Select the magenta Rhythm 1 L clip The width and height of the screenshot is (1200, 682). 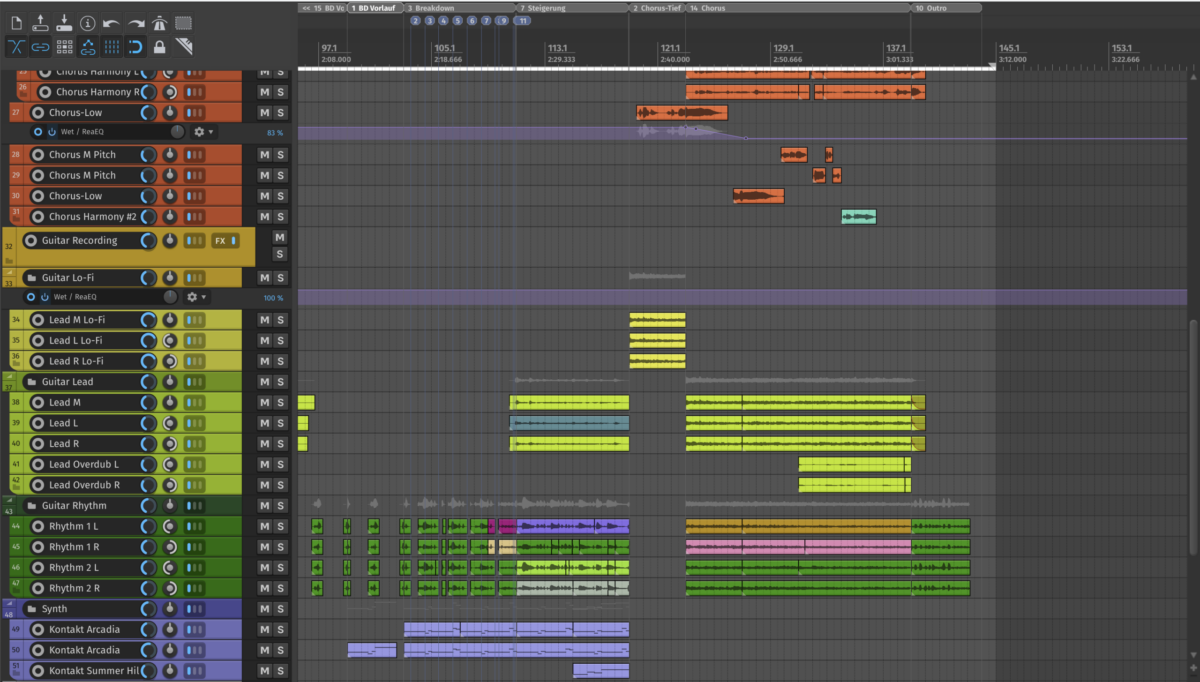(506, 526)
